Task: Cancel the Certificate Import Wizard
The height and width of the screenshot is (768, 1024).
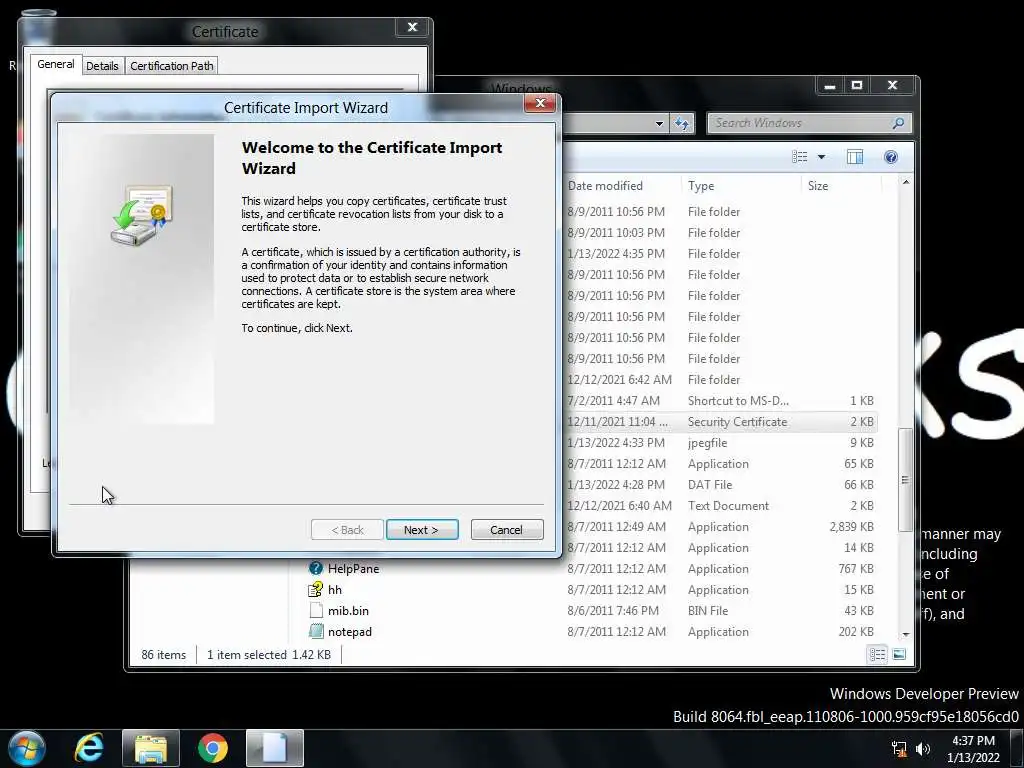Action: [x=507, y=530]
